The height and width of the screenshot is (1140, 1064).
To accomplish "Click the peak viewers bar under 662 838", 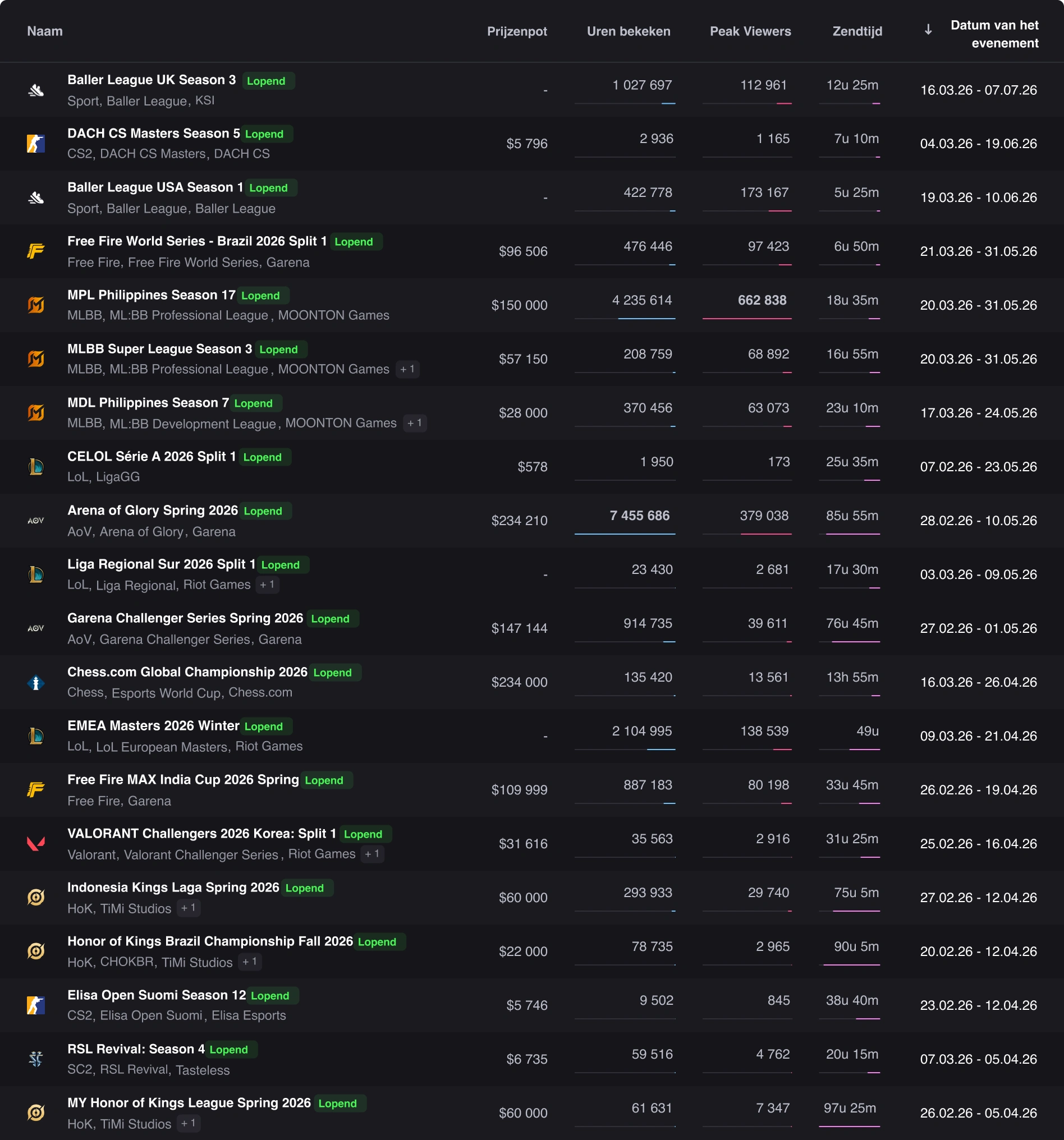I will pyautogui.click(x=747, y=318).
